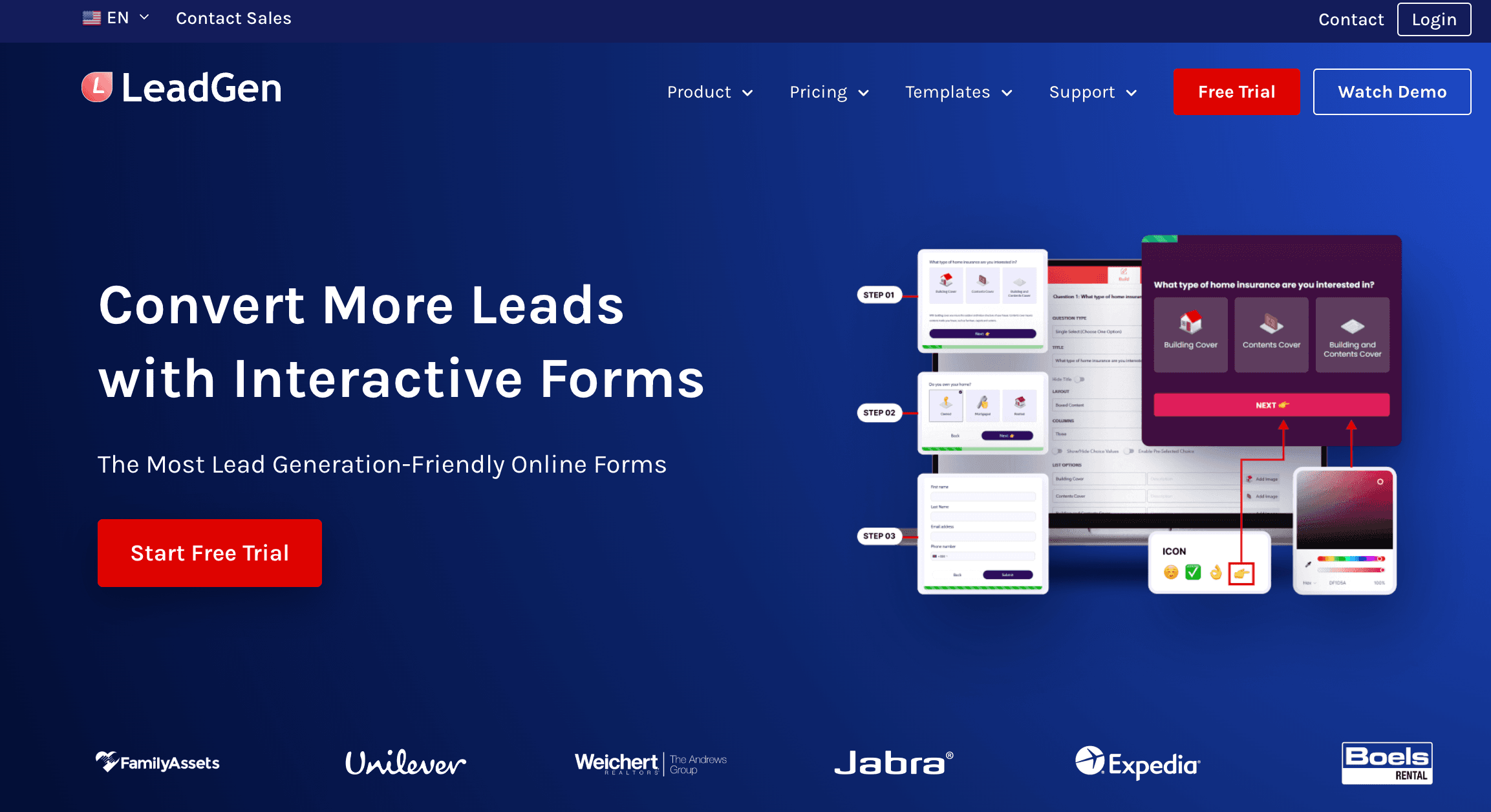Screen dimensions: 1491x812
Task: Expand the Pricing dropdown menu
Action: coord(830,91)
